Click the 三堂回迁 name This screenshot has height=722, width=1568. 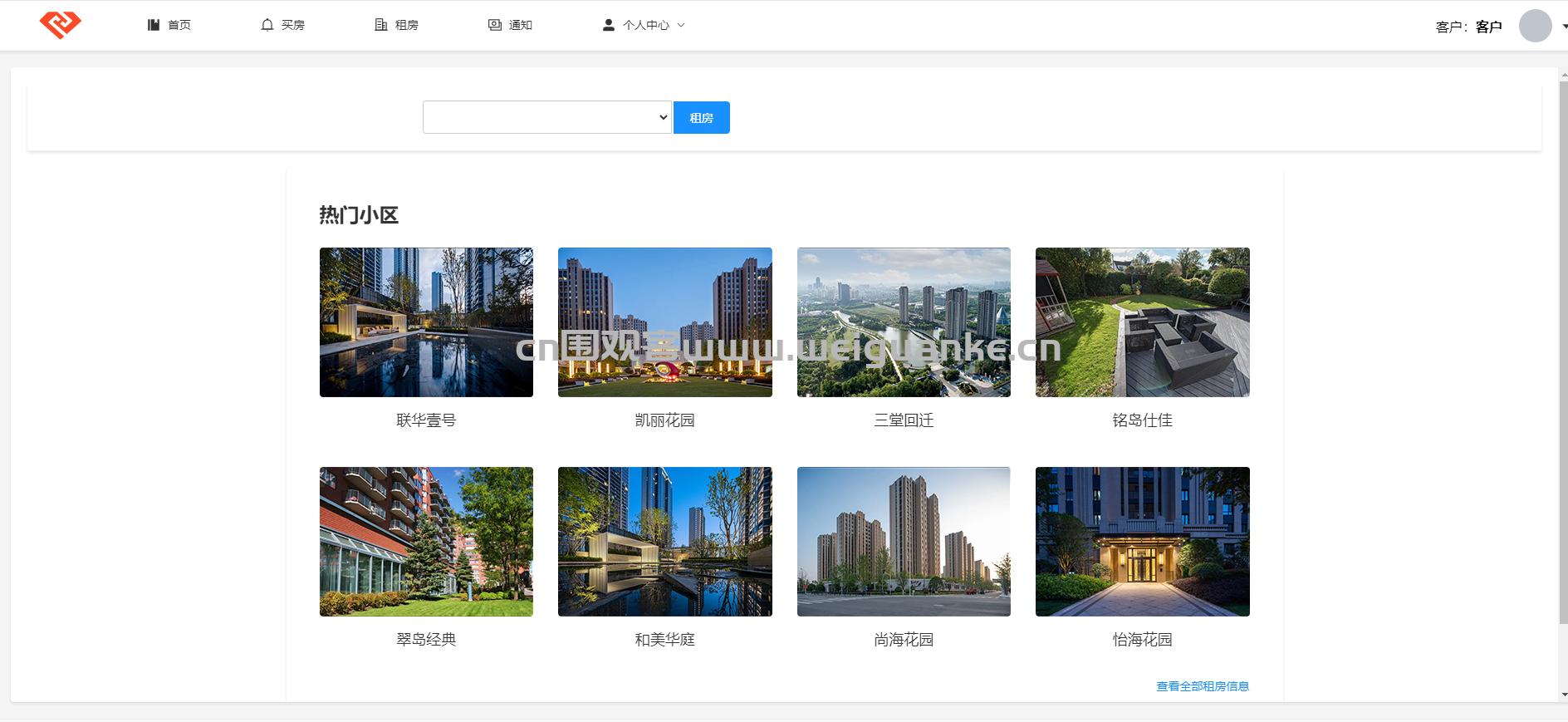click(x=904, y=420)
